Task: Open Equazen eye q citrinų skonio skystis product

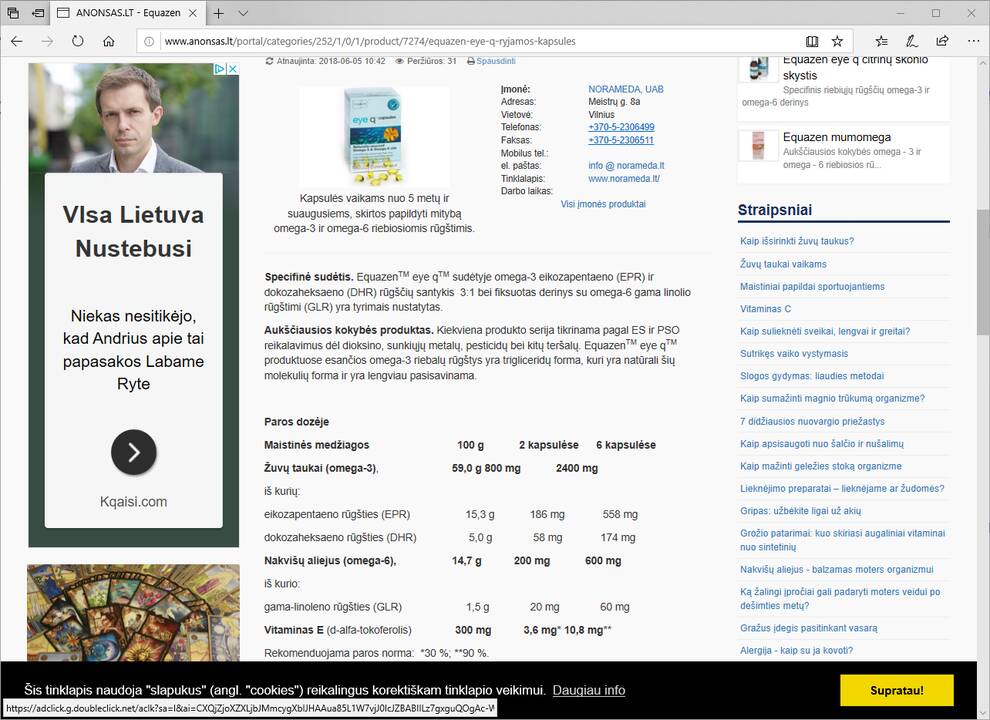Action: coord(856,68)
